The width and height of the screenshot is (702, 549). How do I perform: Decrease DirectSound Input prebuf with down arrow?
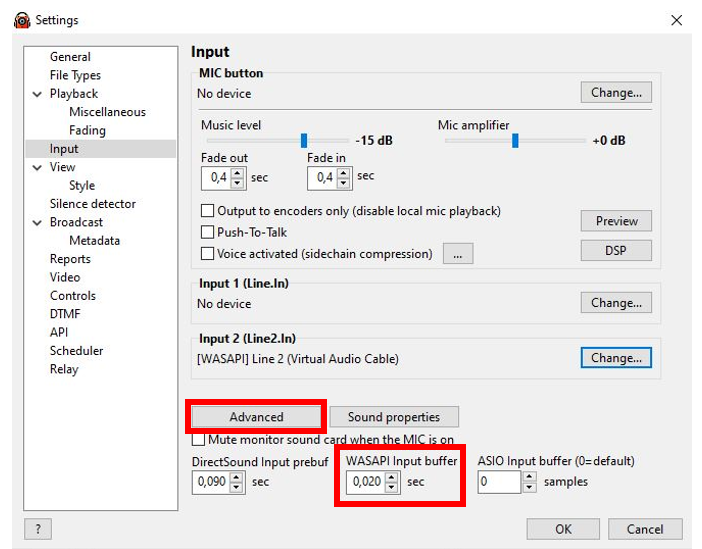click(x=236, y=488)
